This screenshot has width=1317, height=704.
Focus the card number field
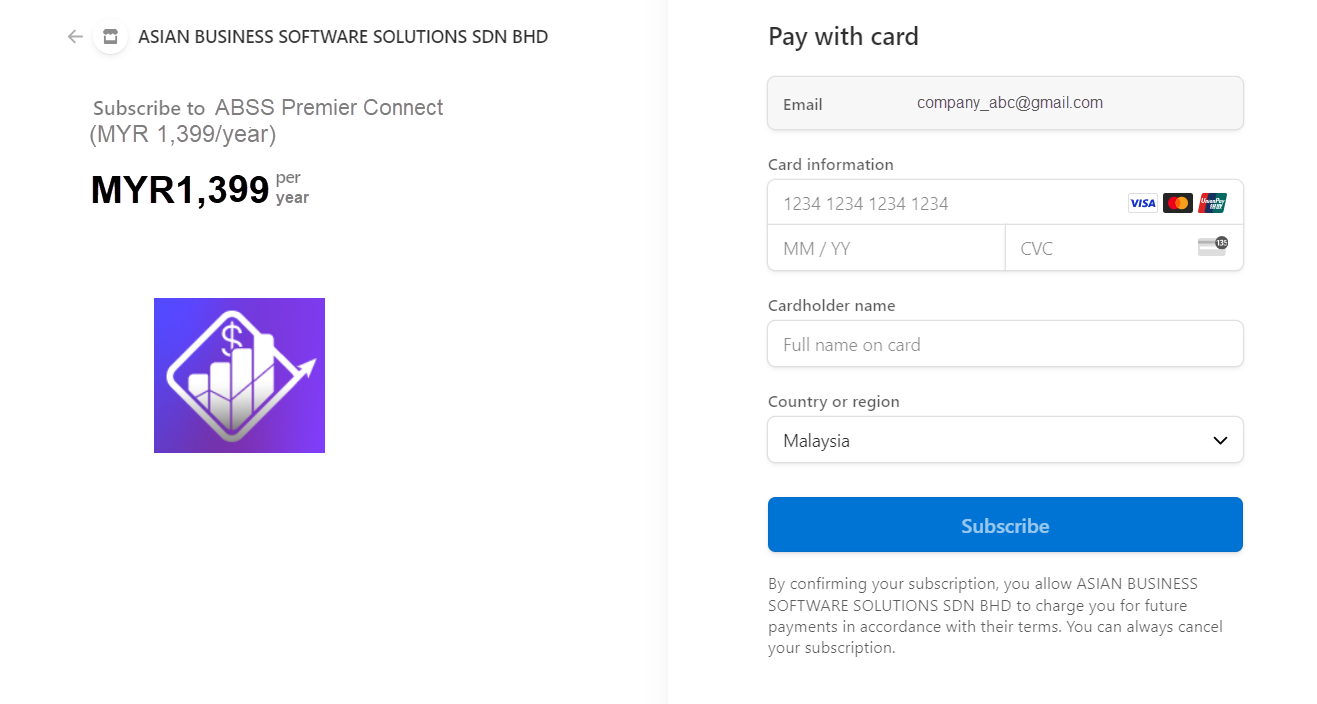pos(940,203)
